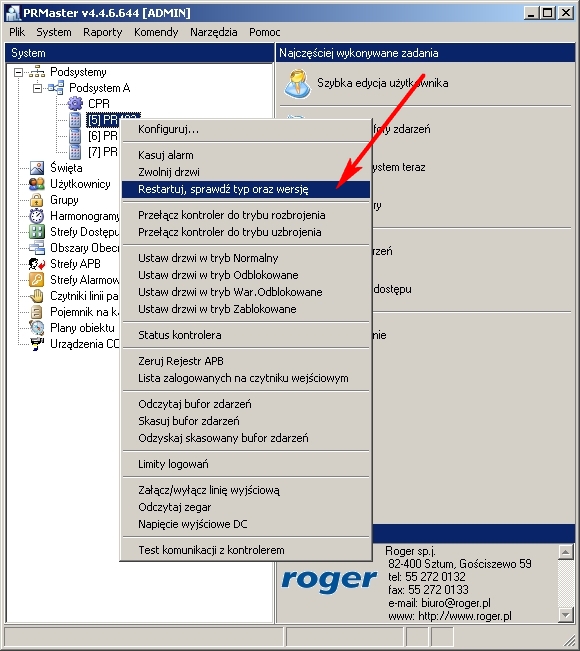580x651 pixels.
Task: Click the PRMaster title bar app icon
Action: (x=13, y=13)
